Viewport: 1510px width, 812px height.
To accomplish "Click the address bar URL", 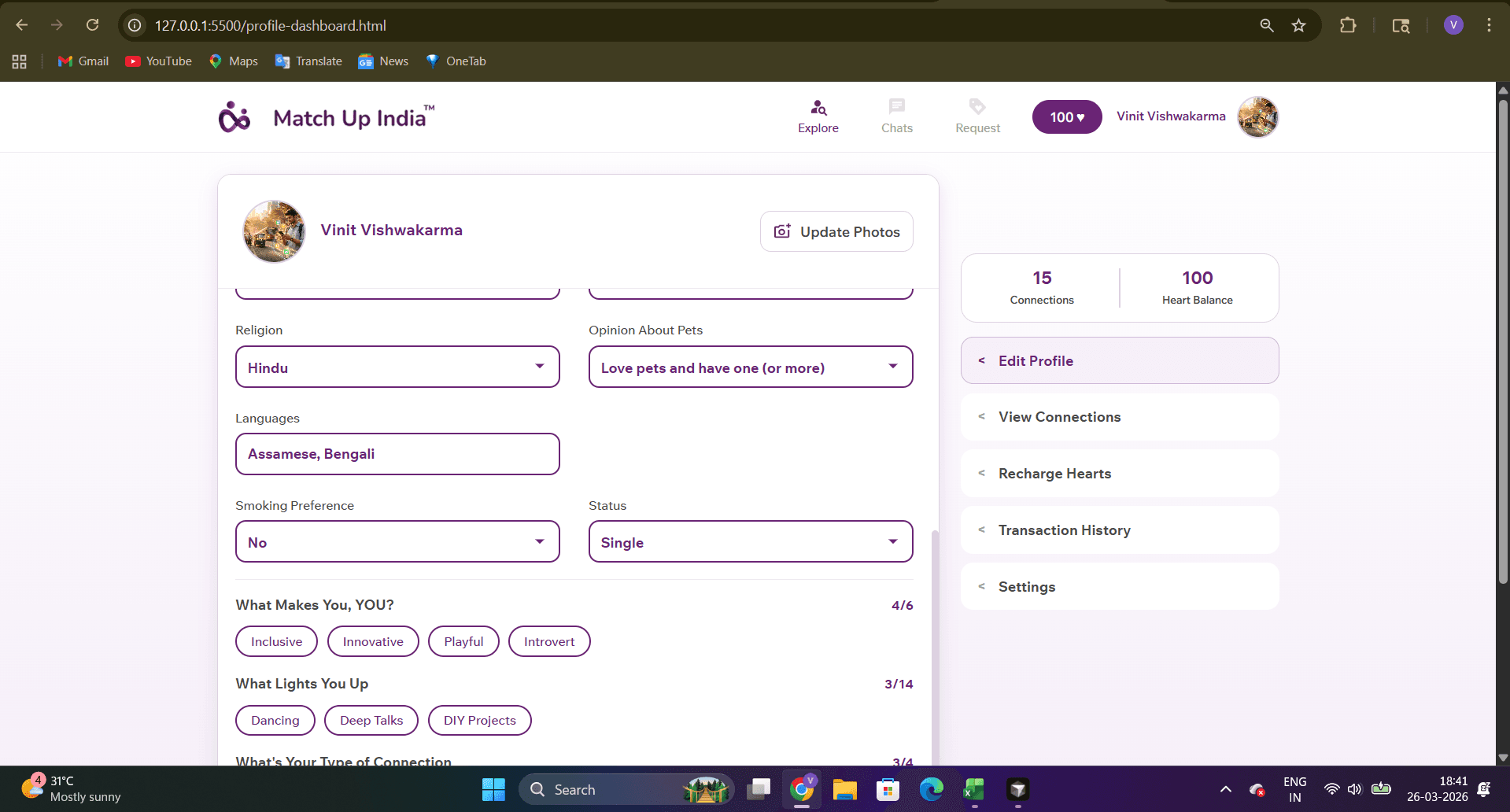I will pos(270,26).
